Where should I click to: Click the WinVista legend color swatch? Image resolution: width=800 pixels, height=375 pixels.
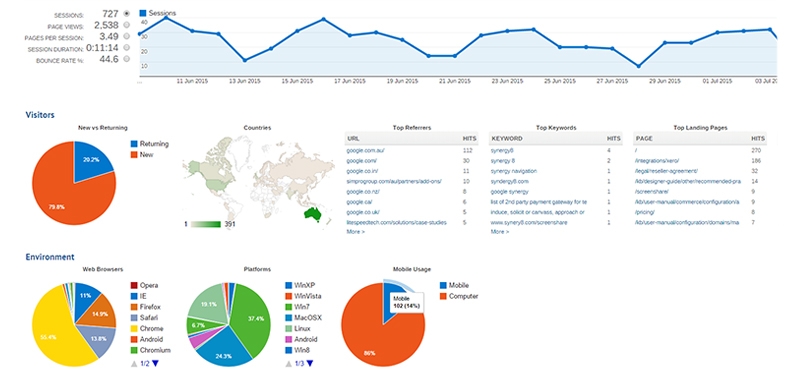(289, 296)
